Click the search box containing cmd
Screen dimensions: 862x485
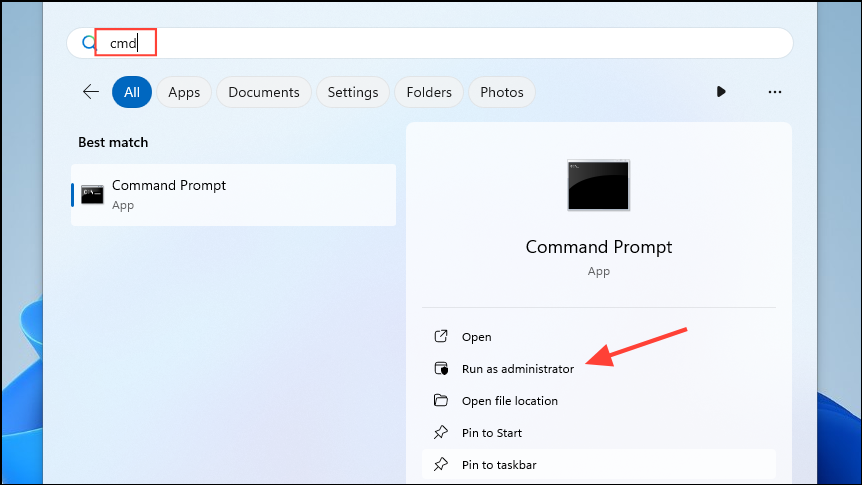(x=430, y=43)
